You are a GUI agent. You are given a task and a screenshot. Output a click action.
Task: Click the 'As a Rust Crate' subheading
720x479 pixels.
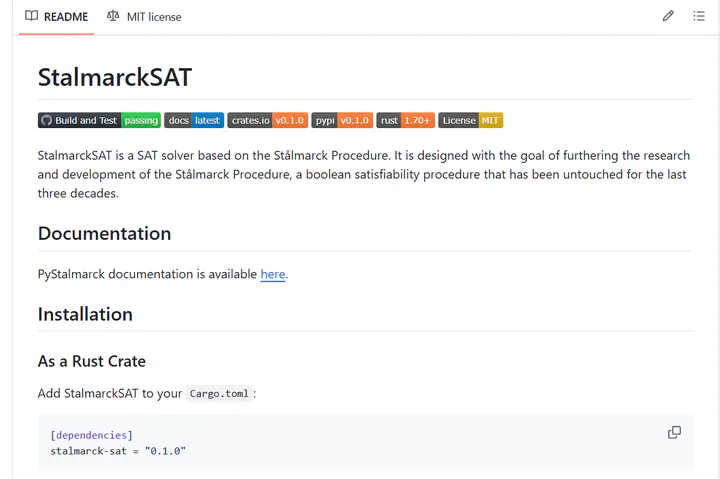coord(92,361)
